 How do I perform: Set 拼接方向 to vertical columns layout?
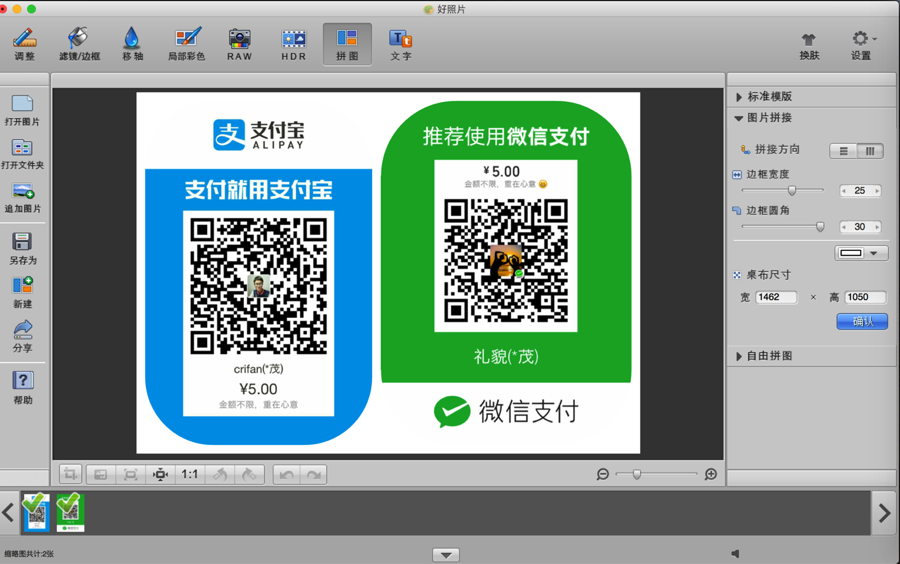click(x=870, y=151)
